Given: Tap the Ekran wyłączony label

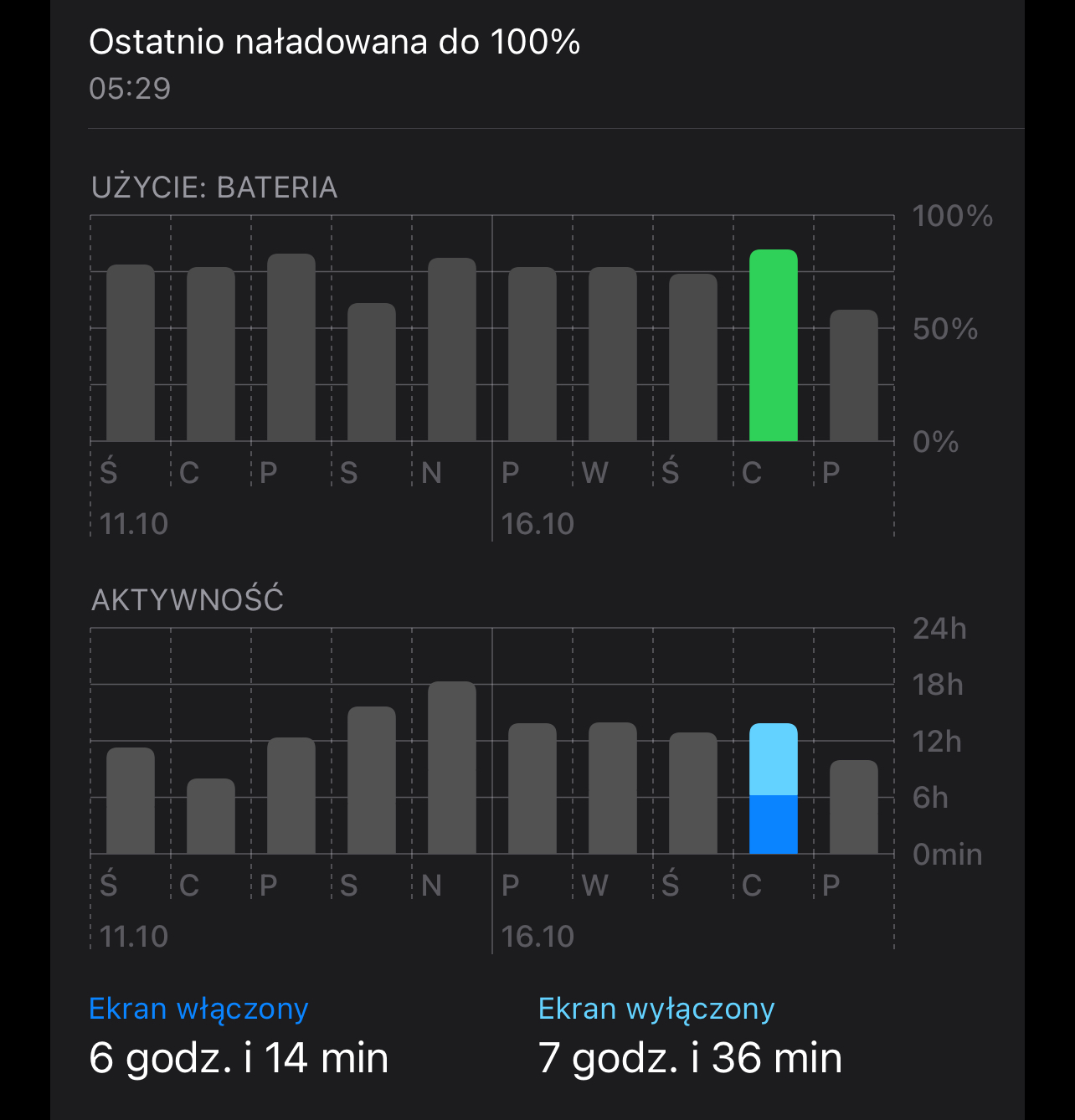Looking at the screenshot, I should [656, 1010].
